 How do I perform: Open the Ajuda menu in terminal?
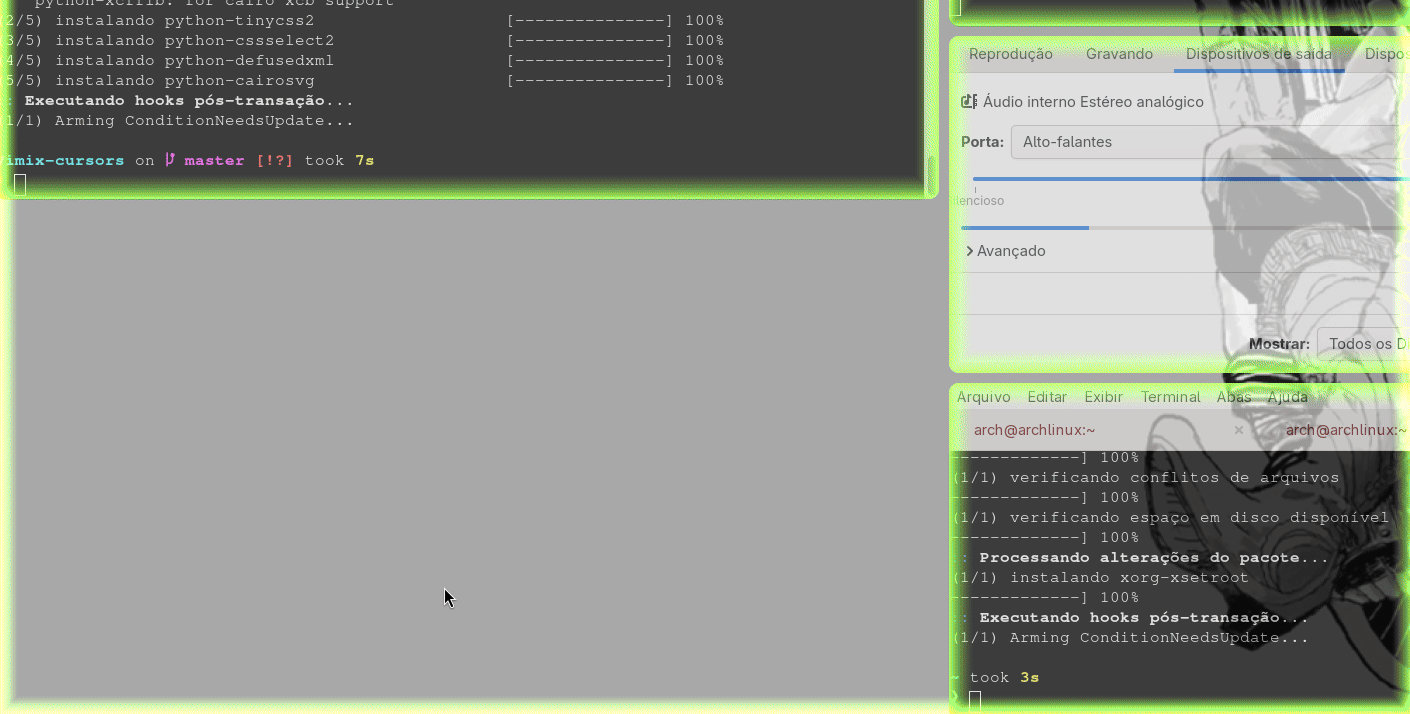(x=1287, y=397)
